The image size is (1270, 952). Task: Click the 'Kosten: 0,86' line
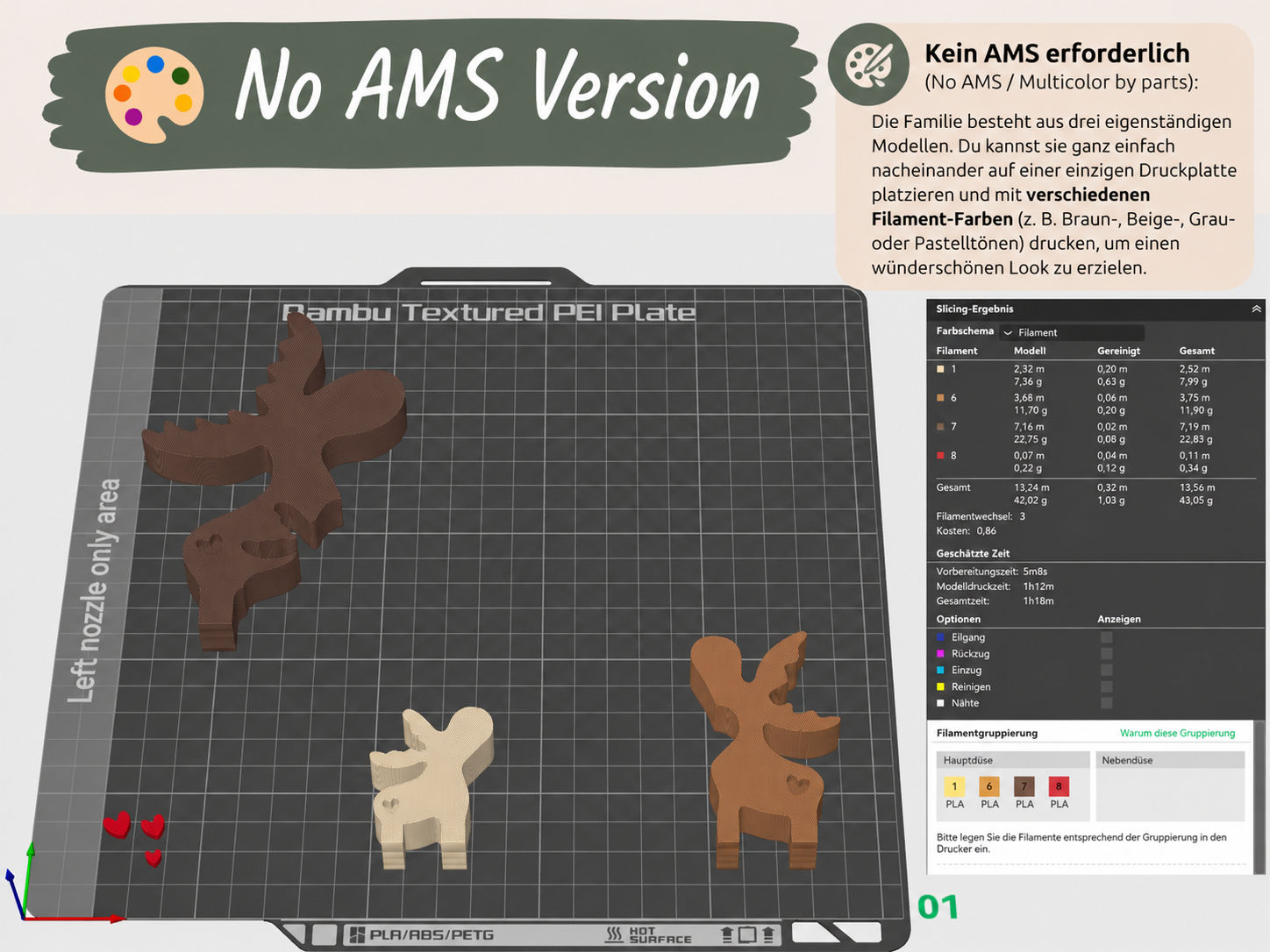967,531
